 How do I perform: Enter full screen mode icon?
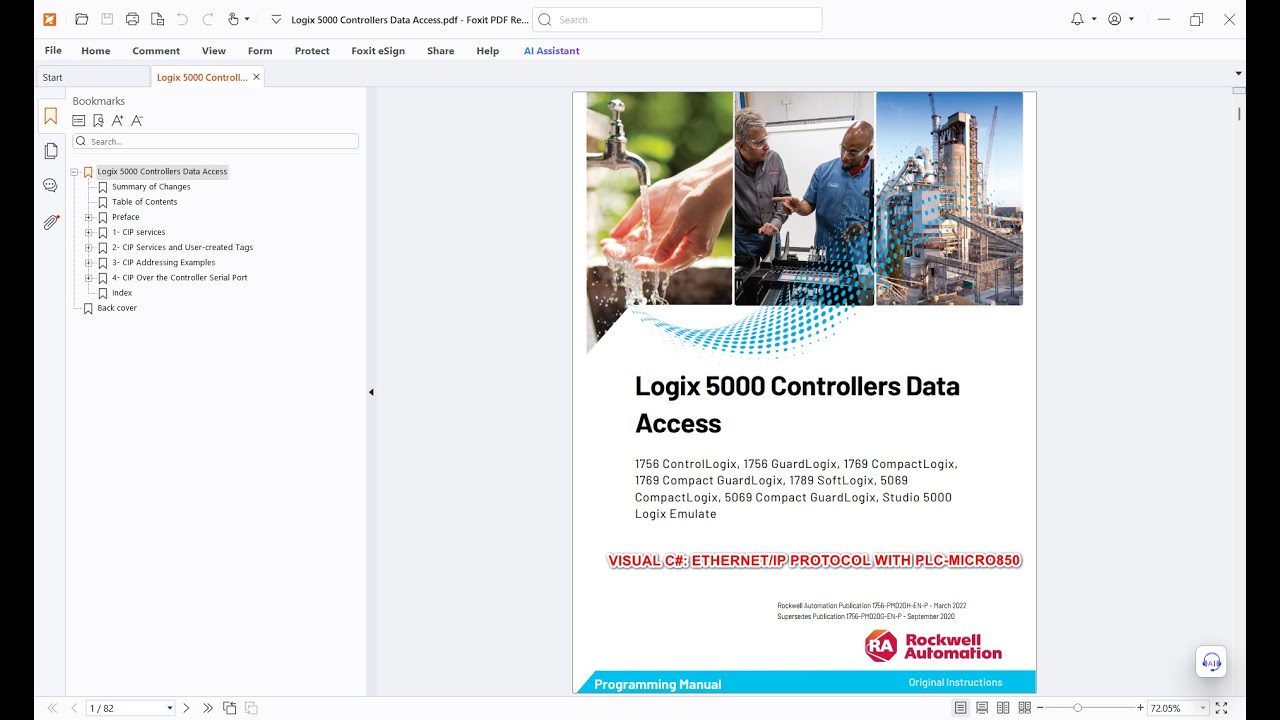pos(1221,708)
